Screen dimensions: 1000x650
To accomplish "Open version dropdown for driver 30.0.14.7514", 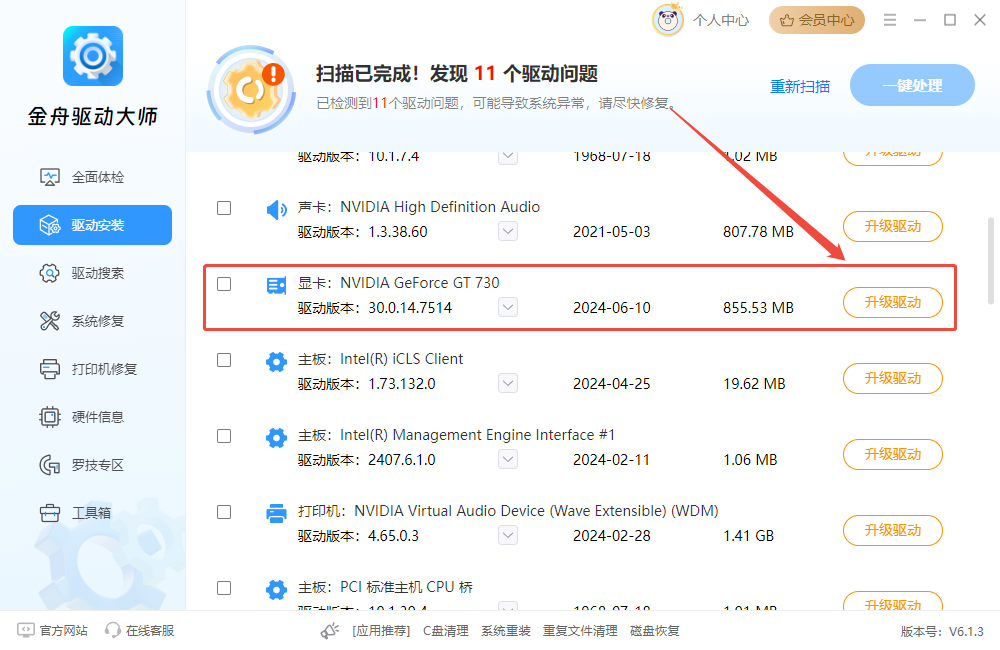I will (508, 307).
